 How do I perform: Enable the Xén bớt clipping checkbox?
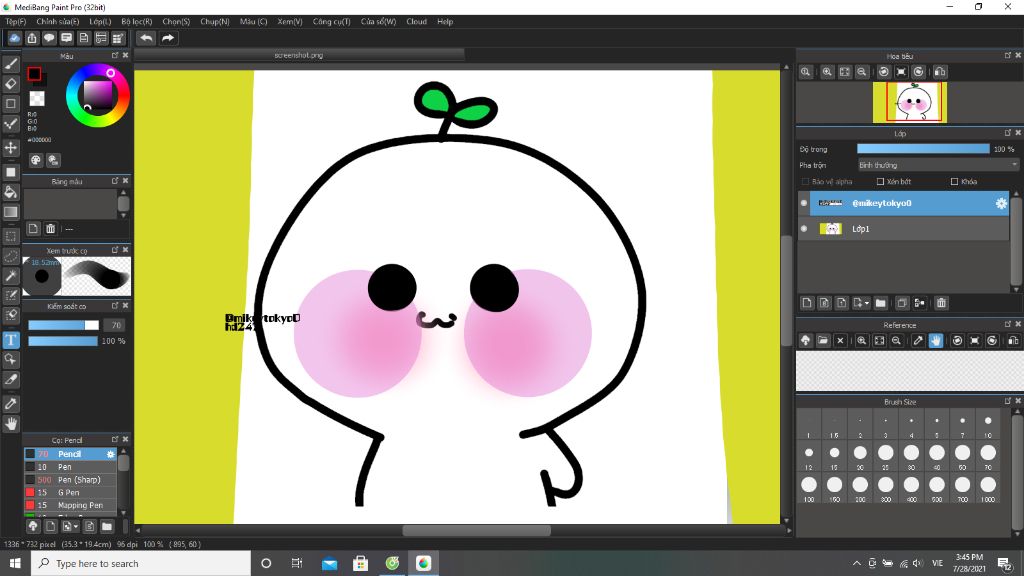click(x=880, y=182)
